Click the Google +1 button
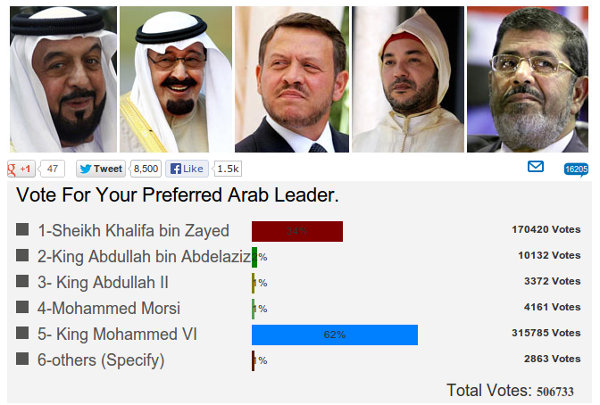600x405 pixels. [x=21, y=169]
